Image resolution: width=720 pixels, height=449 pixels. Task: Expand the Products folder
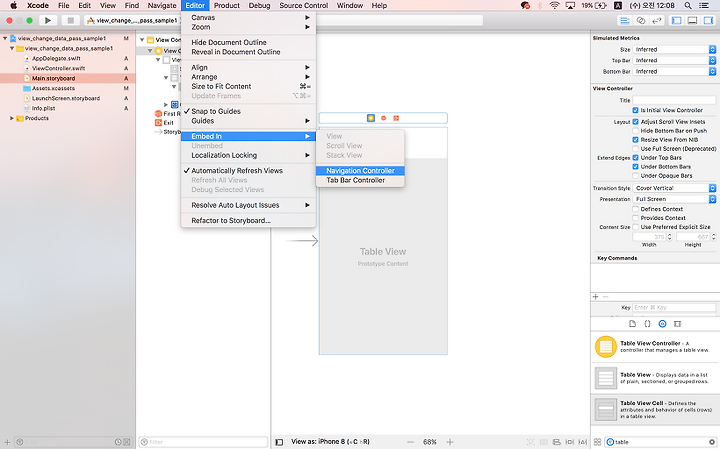pos(11,118)
